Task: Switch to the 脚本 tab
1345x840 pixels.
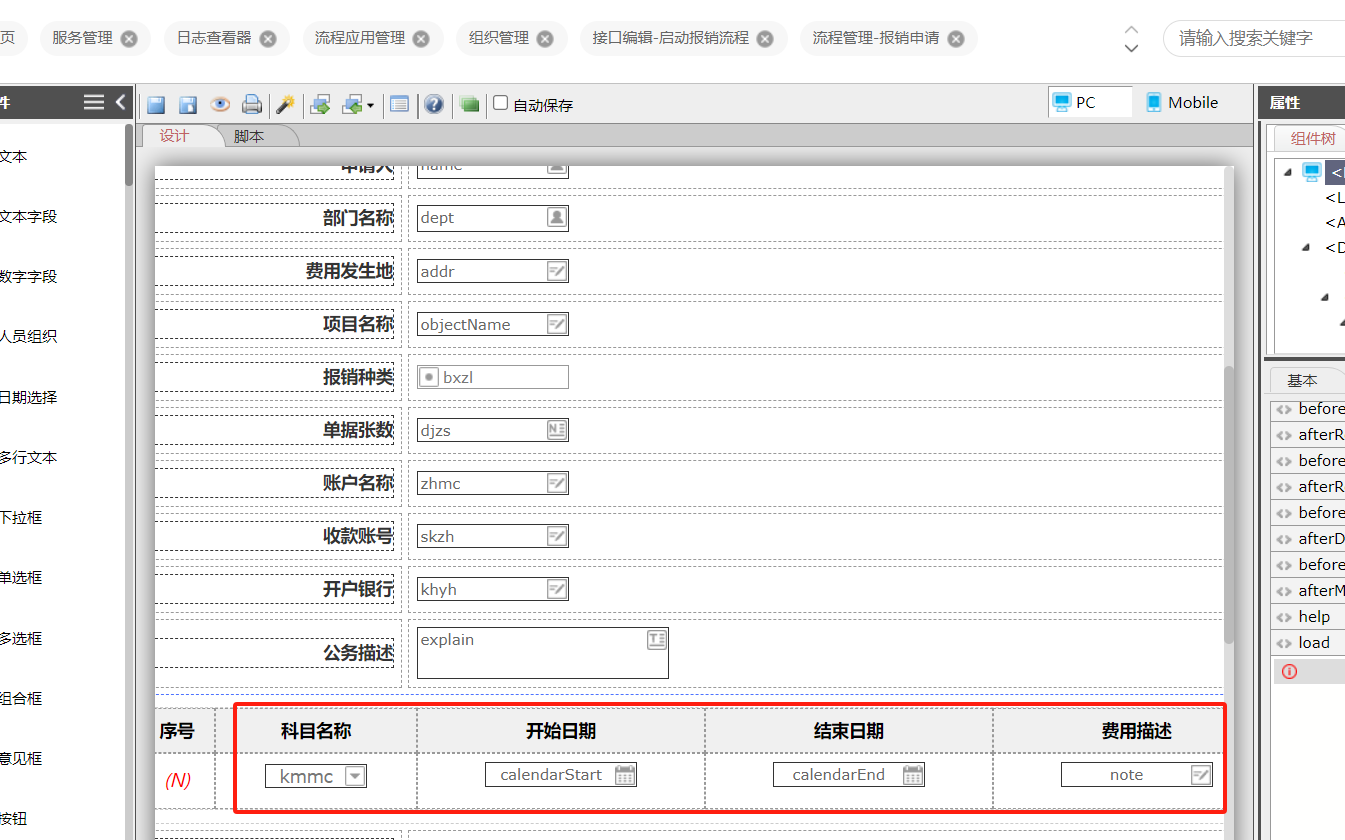Action: [249, 137]
